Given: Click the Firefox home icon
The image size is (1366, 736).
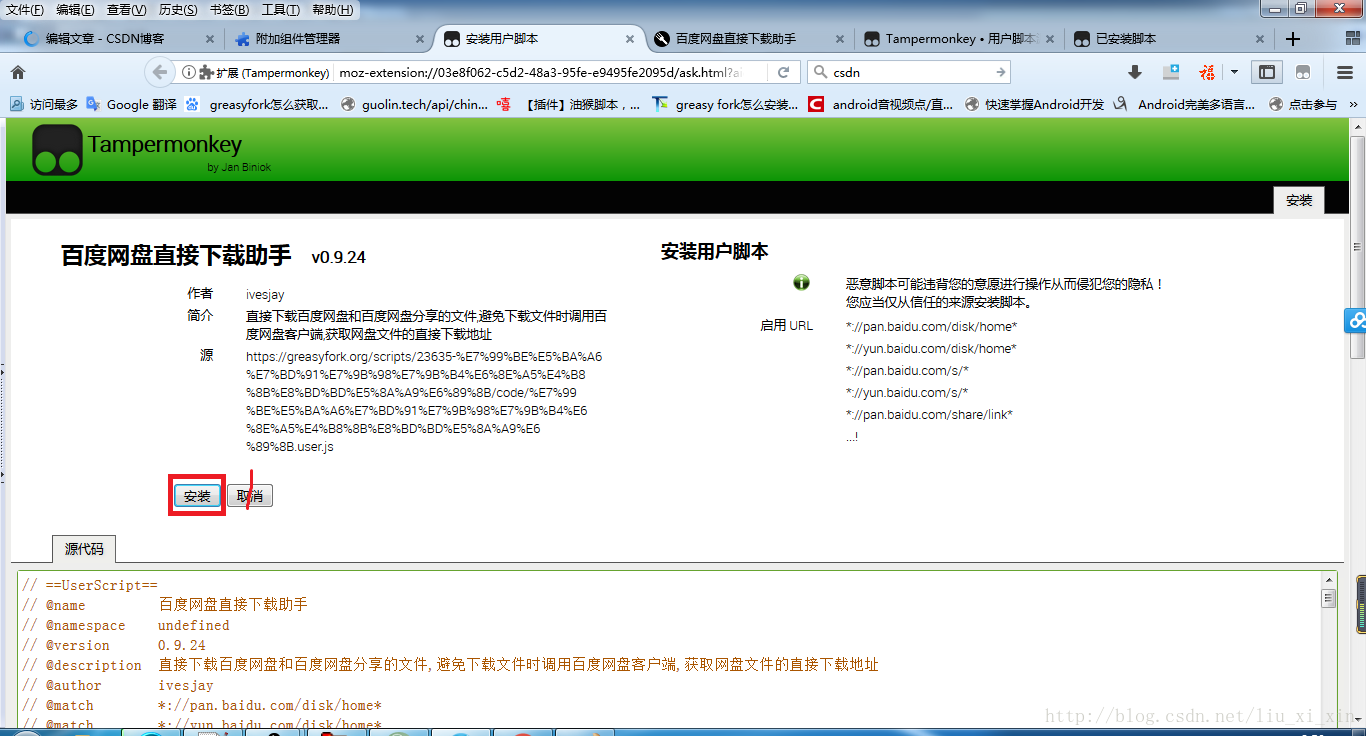Looking at the screenshot, I should (17, 72).
